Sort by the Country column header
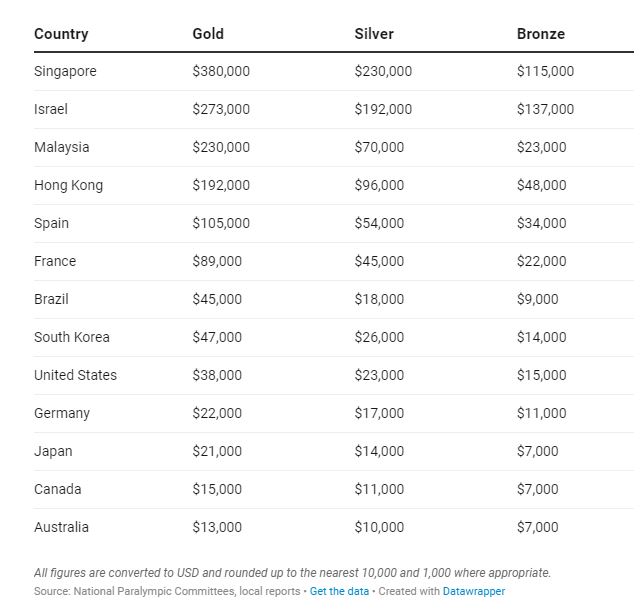643x616 pixels. [61, 34]
